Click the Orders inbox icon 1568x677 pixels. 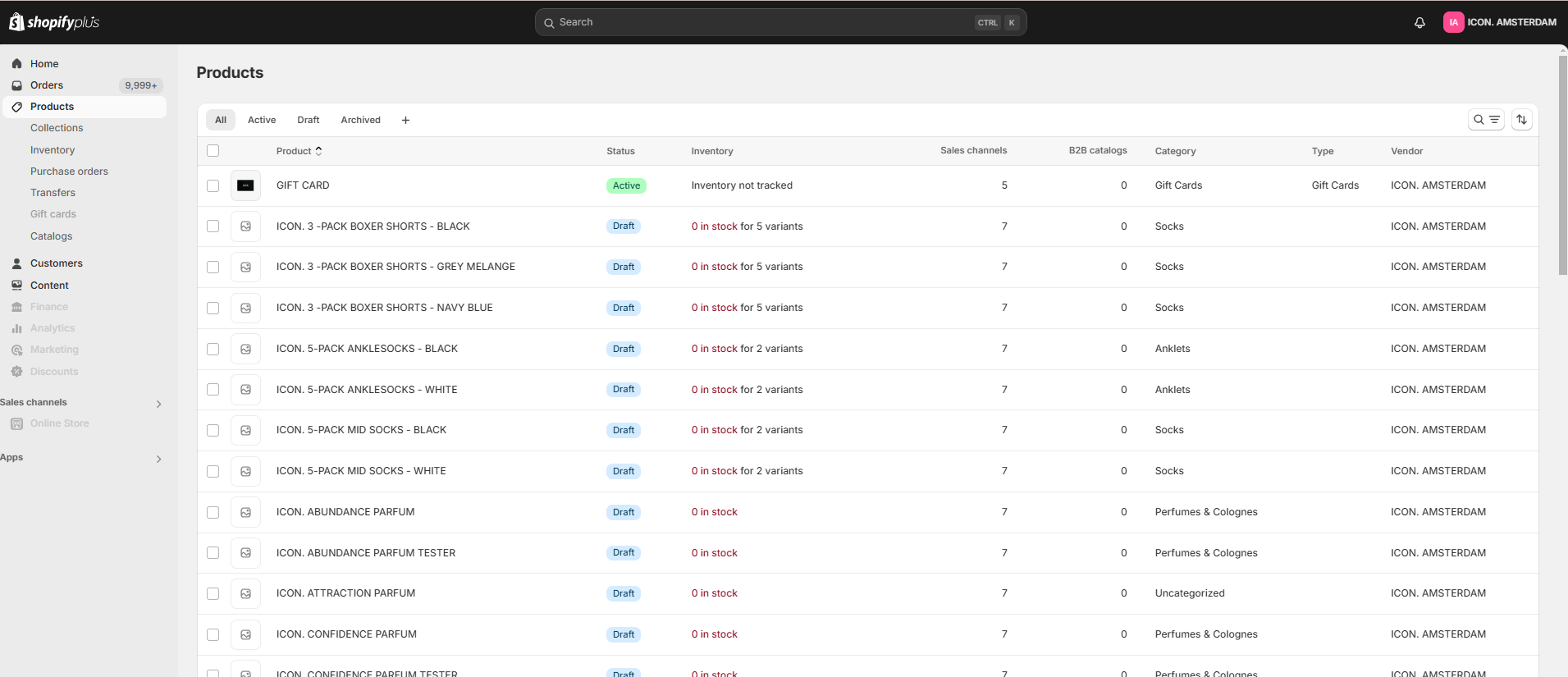pyautogui.click(x=16, y=85)
